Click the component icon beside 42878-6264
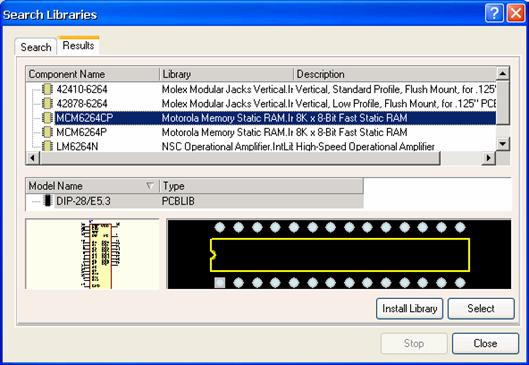Image resolution: width=529 pixels, height=365 pixels. coord(47,104)
